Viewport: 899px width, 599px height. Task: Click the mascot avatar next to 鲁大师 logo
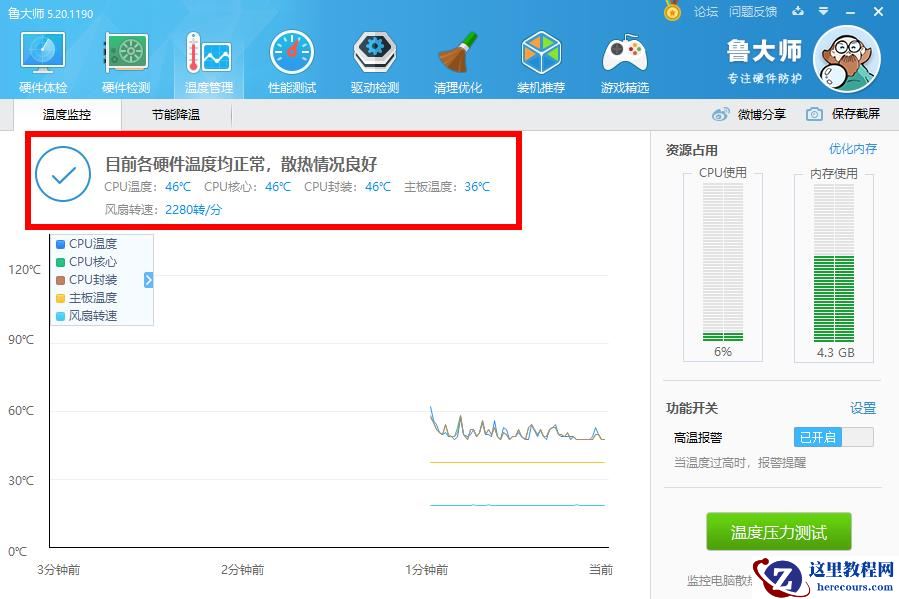click(x=845, y=60)
